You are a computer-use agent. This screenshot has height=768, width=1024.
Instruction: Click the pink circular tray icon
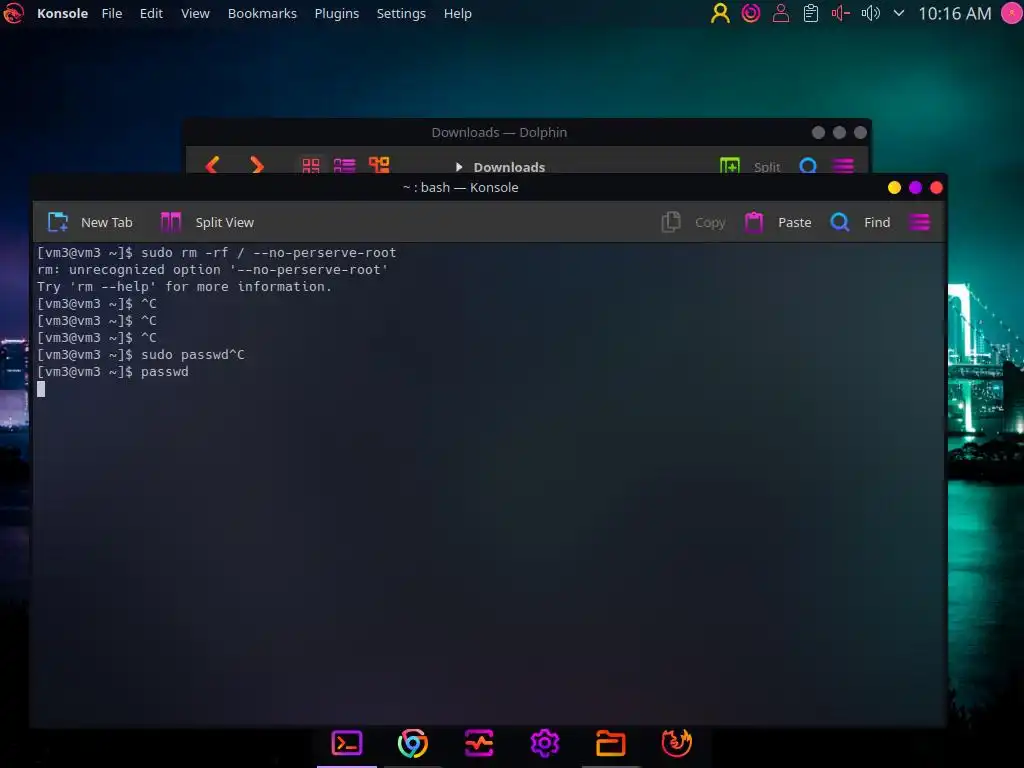coord(750,13)
